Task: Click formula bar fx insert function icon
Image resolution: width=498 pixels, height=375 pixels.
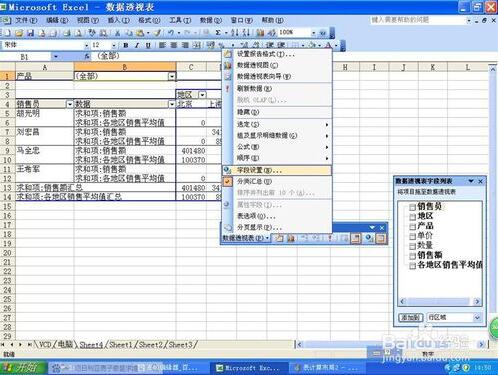Action: pos(87,57)
